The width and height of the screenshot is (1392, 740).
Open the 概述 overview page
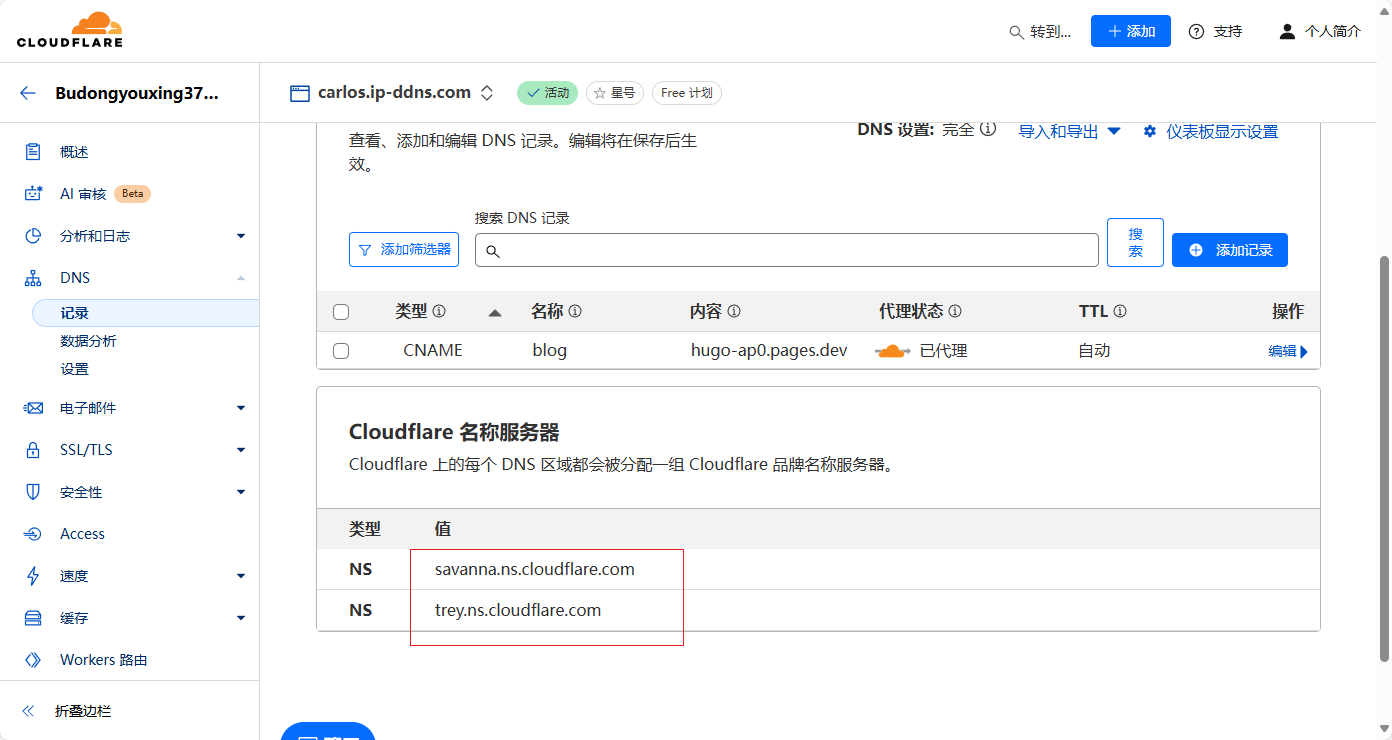pos(74,152)
